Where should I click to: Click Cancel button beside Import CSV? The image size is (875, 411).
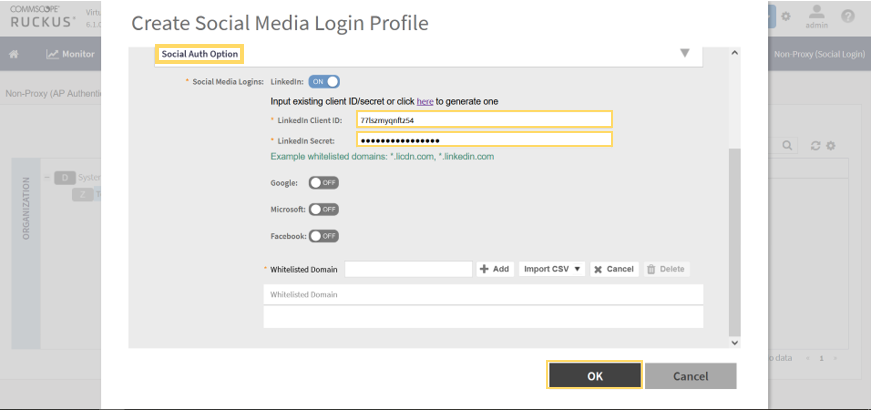click(x=614, y=269)
